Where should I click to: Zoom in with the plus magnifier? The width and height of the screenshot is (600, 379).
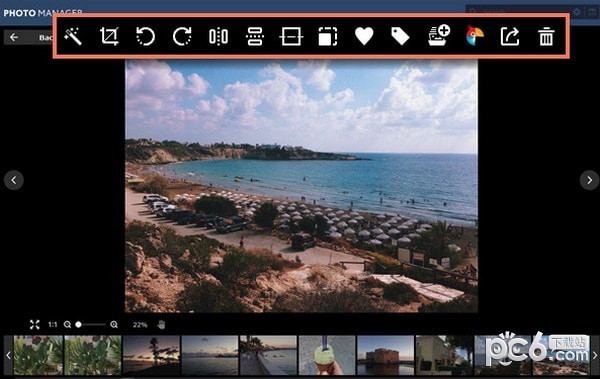point(114,325)
